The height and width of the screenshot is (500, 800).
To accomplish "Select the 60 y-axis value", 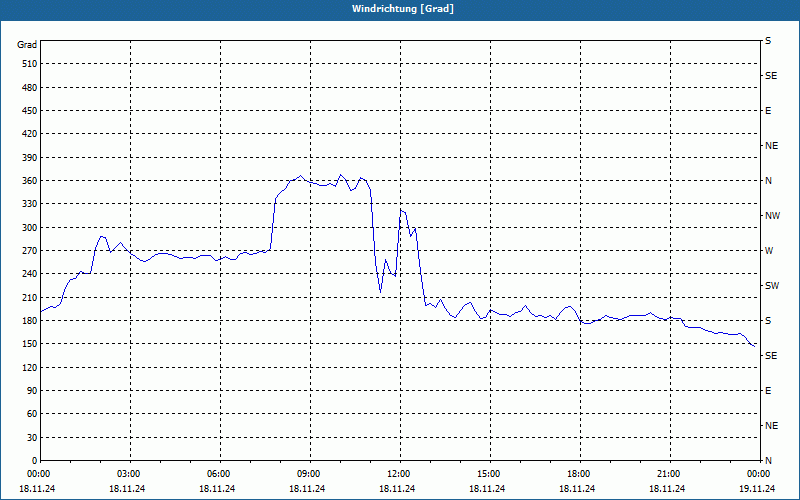I will click(32, 414).
